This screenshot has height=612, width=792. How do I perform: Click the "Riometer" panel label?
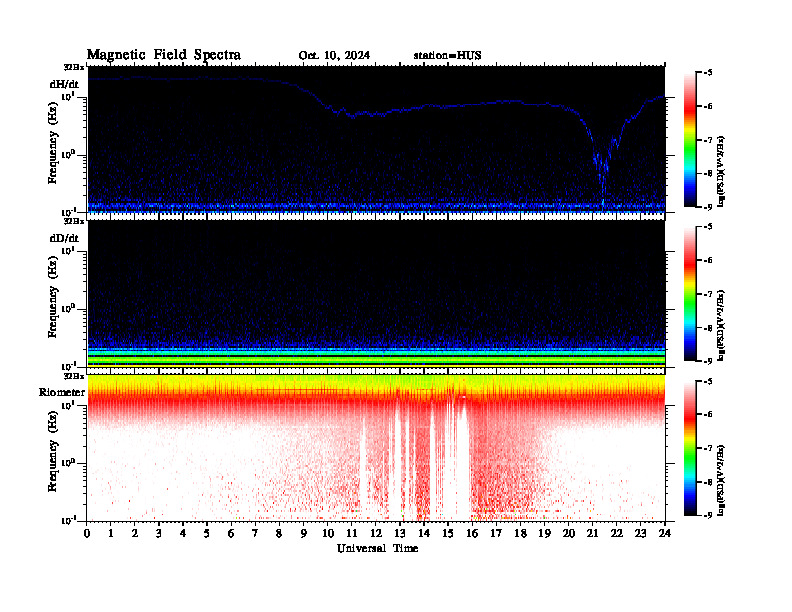click(62, 392)
